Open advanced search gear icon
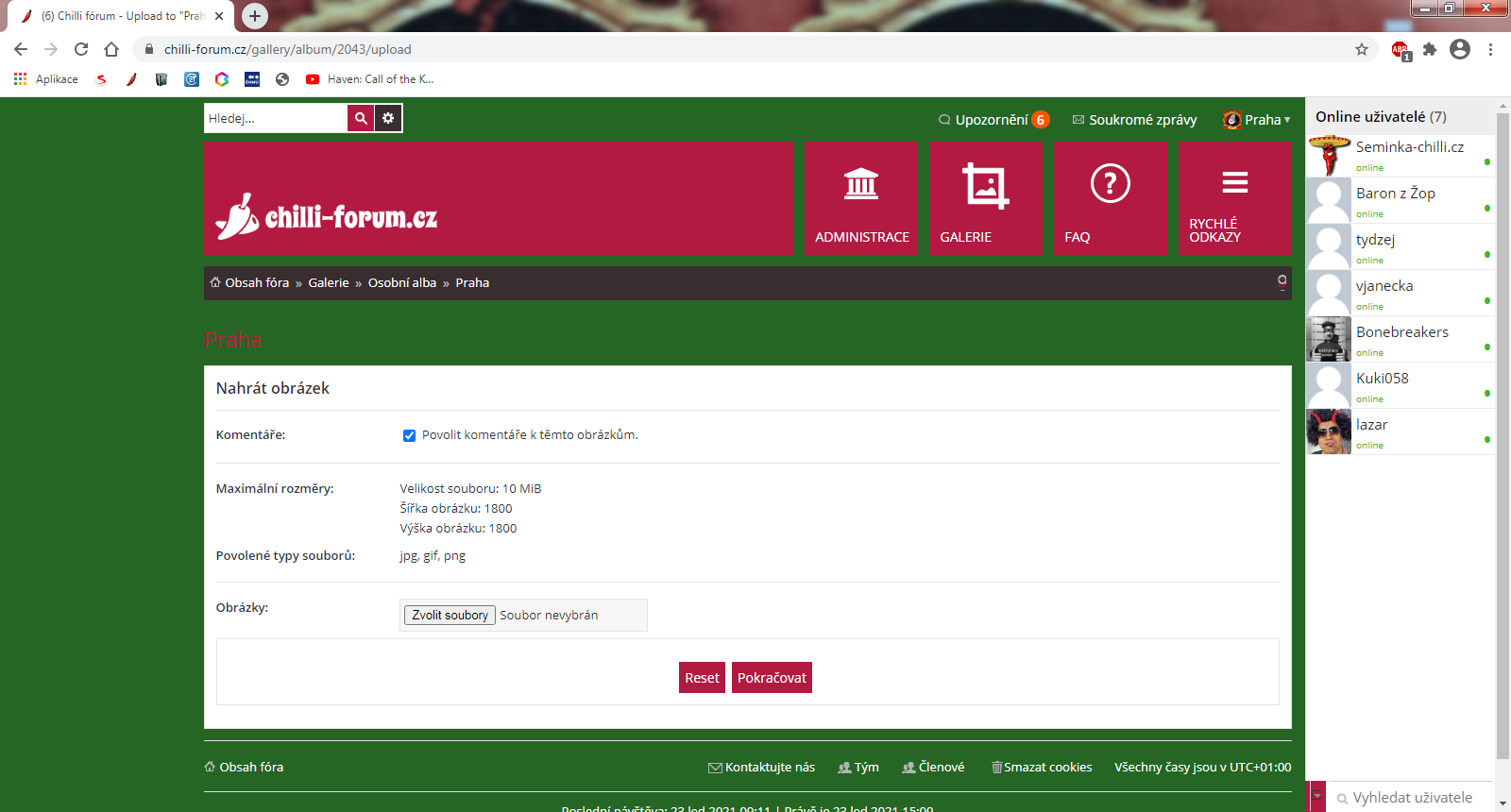This screenshot has height=812, width=1511. [x=388, y=118]
